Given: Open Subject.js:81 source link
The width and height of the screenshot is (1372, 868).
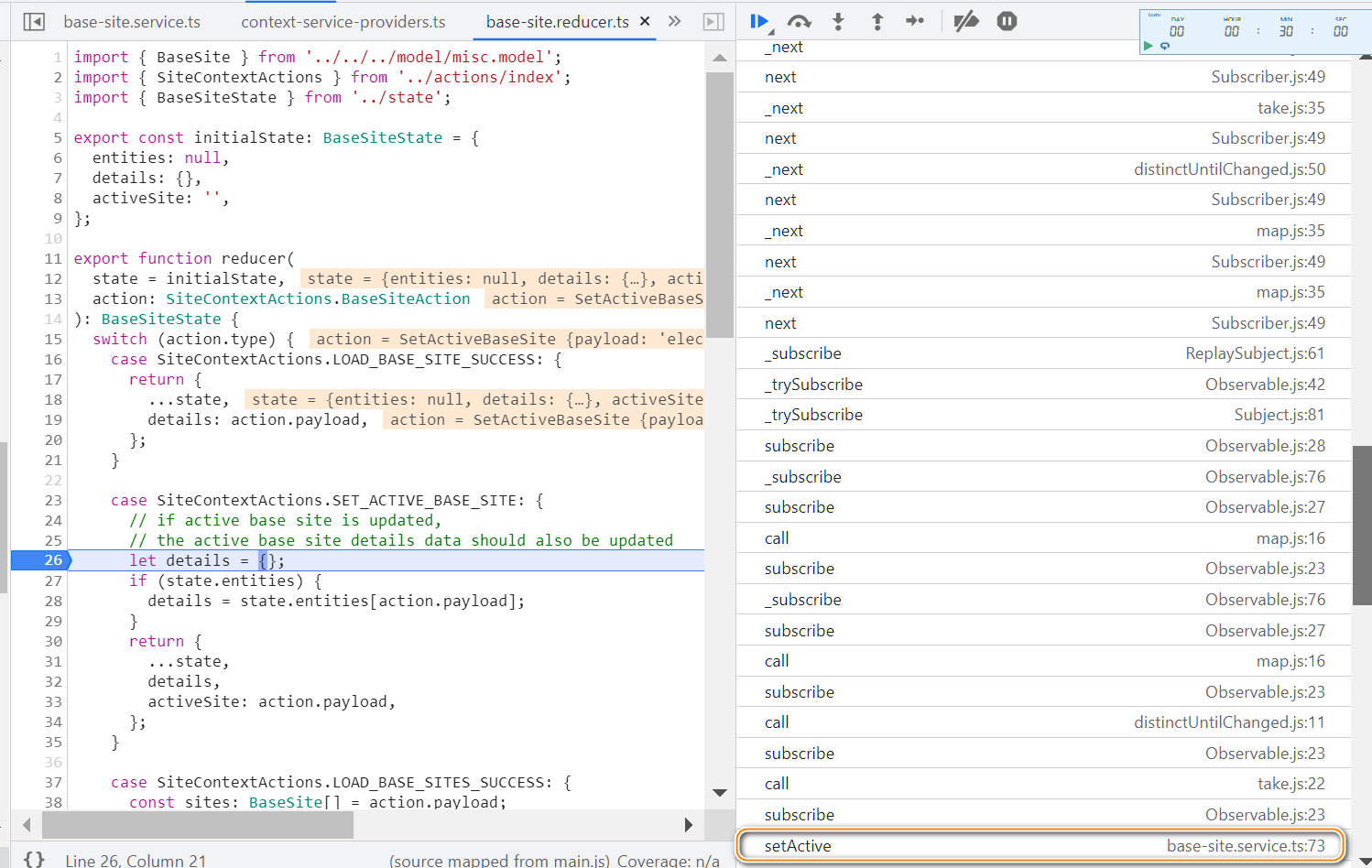Looking at the screenshot, I should [x=1279, y=415].
